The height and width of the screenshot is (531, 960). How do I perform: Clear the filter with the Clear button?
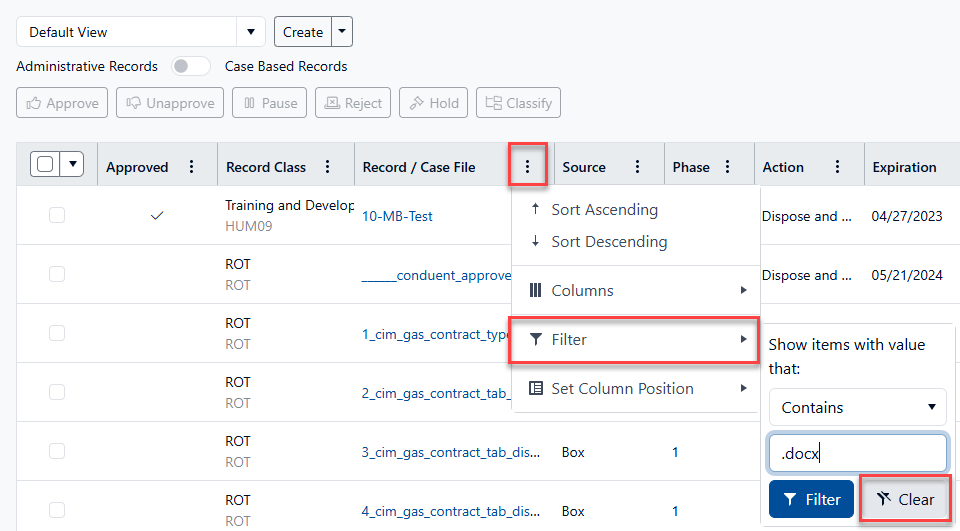[905, 499]
